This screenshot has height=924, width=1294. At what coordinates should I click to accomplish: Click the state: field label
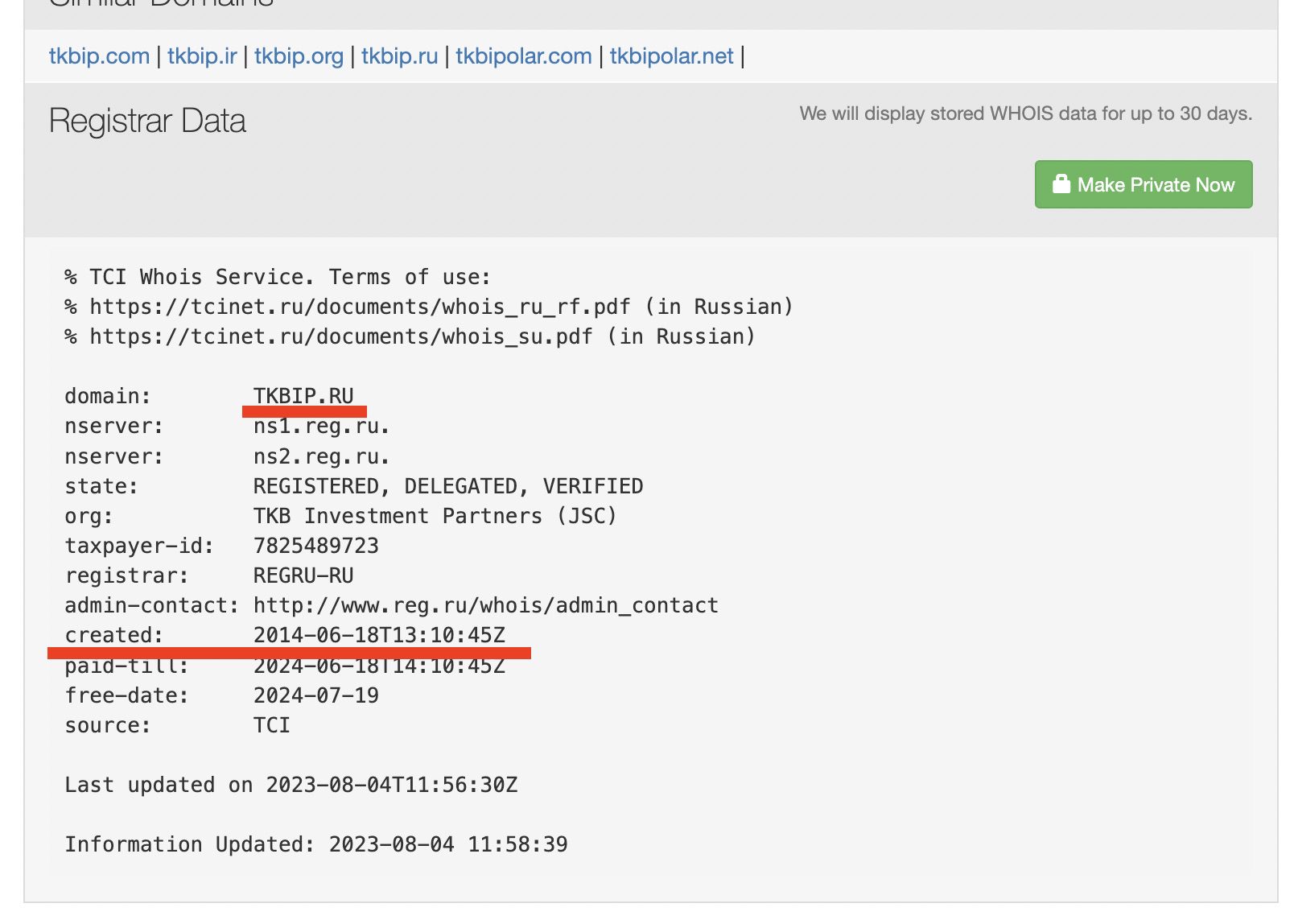click(101, 486)
